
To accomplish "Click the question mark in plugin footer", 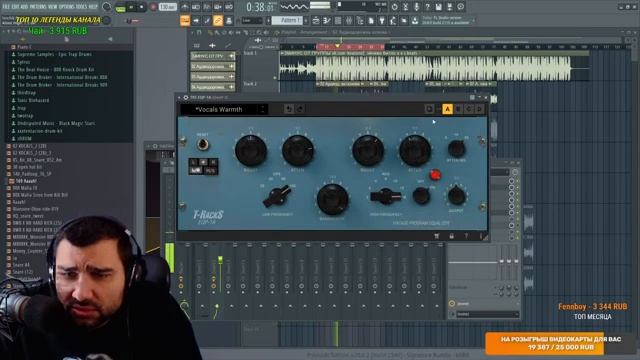I will pos(466,236).
